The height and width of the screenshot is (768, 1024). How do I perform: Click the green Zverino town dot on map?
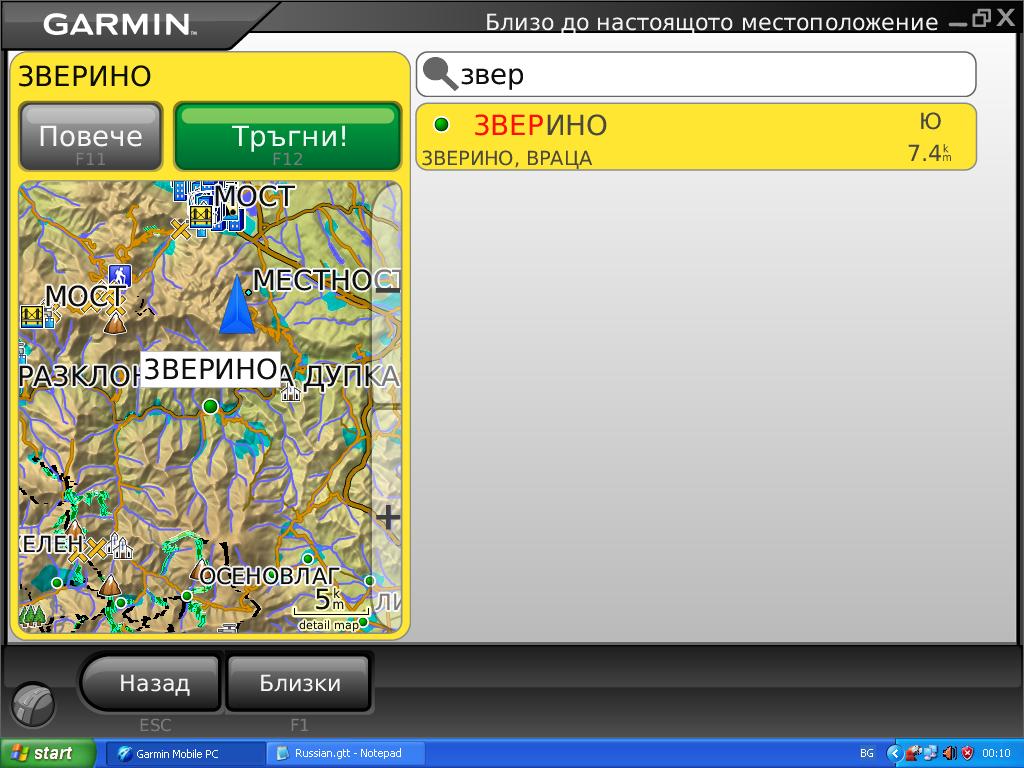point(210,405)
